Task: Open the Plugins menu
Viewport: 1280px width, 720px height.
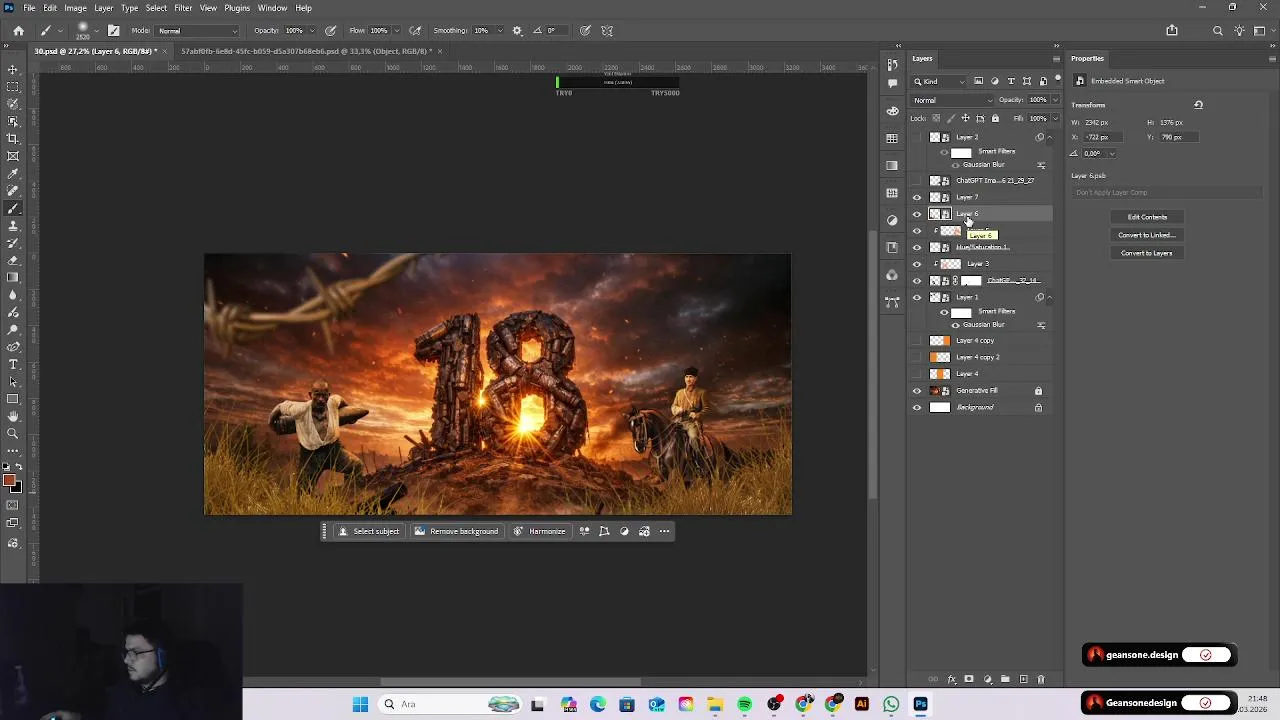Action: pos(237,8)
